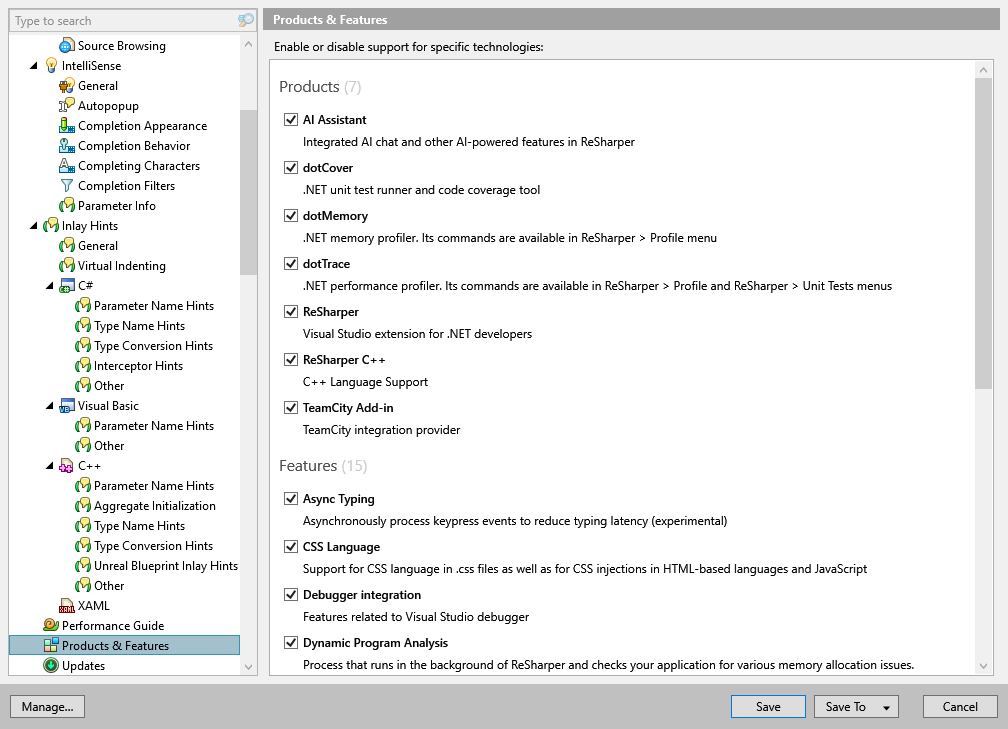Viewport: 1008px width, 729px height.
Task: Click the Cancel button
Action: 960,706
